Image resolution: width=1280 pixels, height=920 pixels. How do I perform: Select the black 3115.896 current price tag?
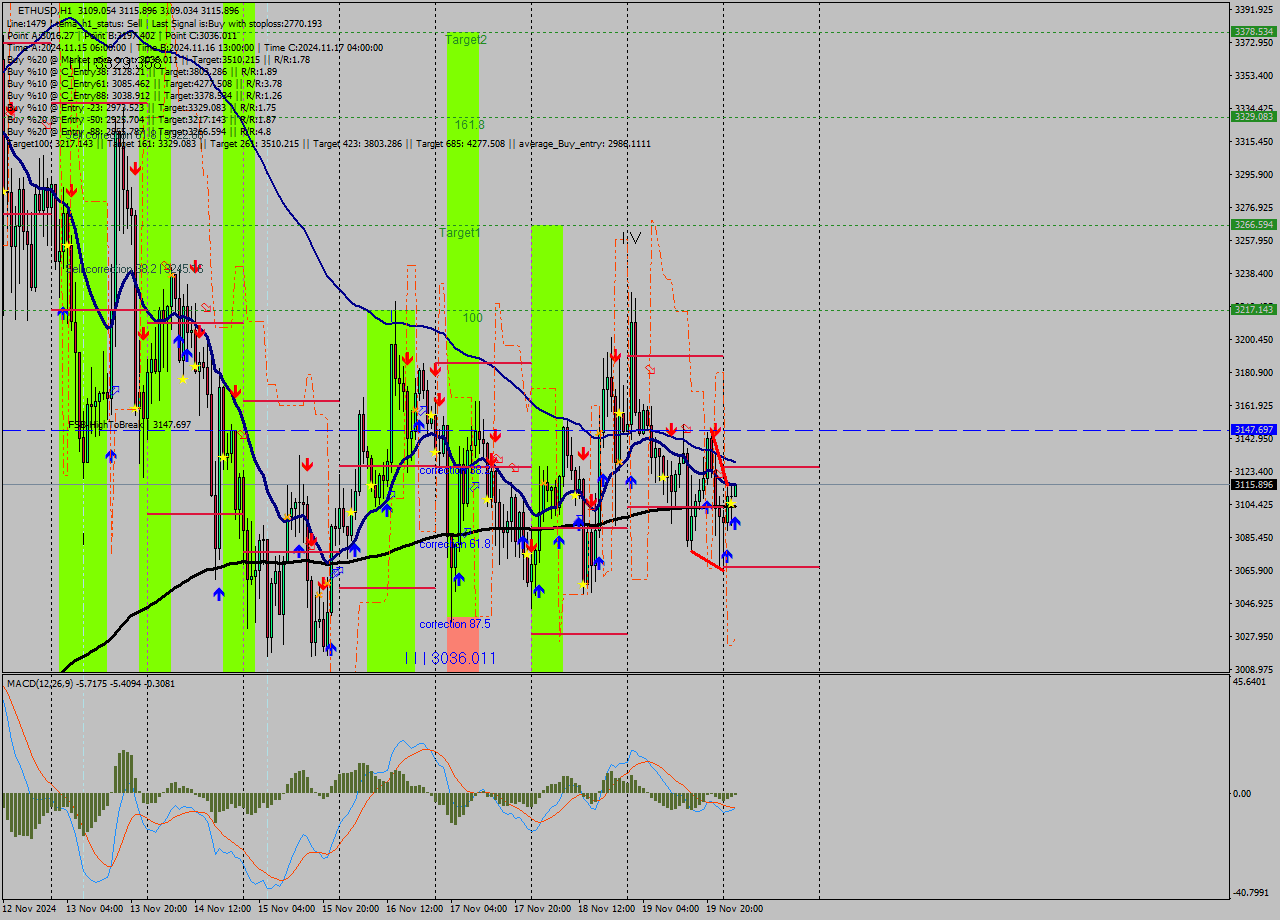pyautogui.click(x=1253, y=485)
